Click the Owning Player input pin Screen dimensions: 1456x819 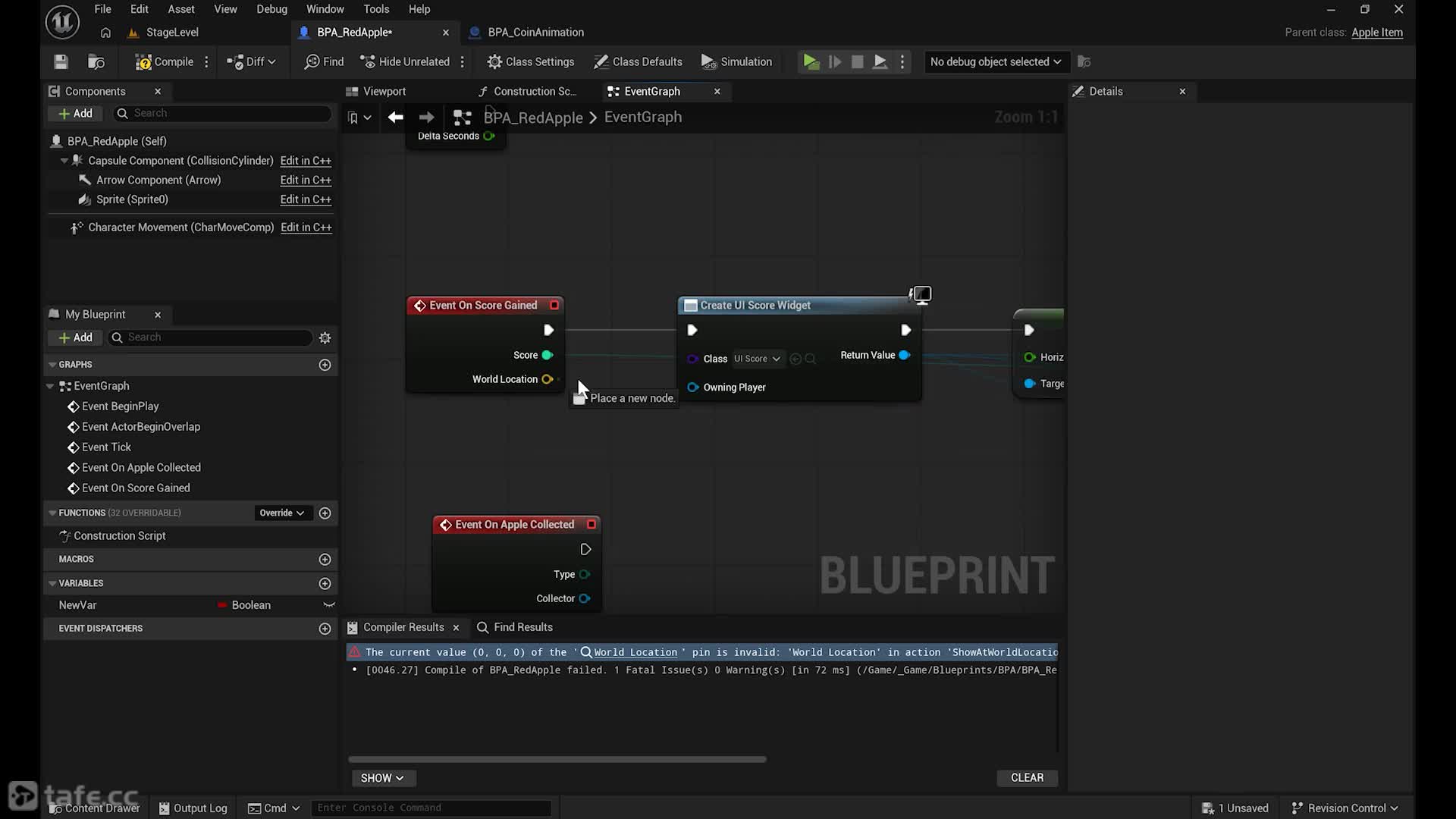(692, 388)
